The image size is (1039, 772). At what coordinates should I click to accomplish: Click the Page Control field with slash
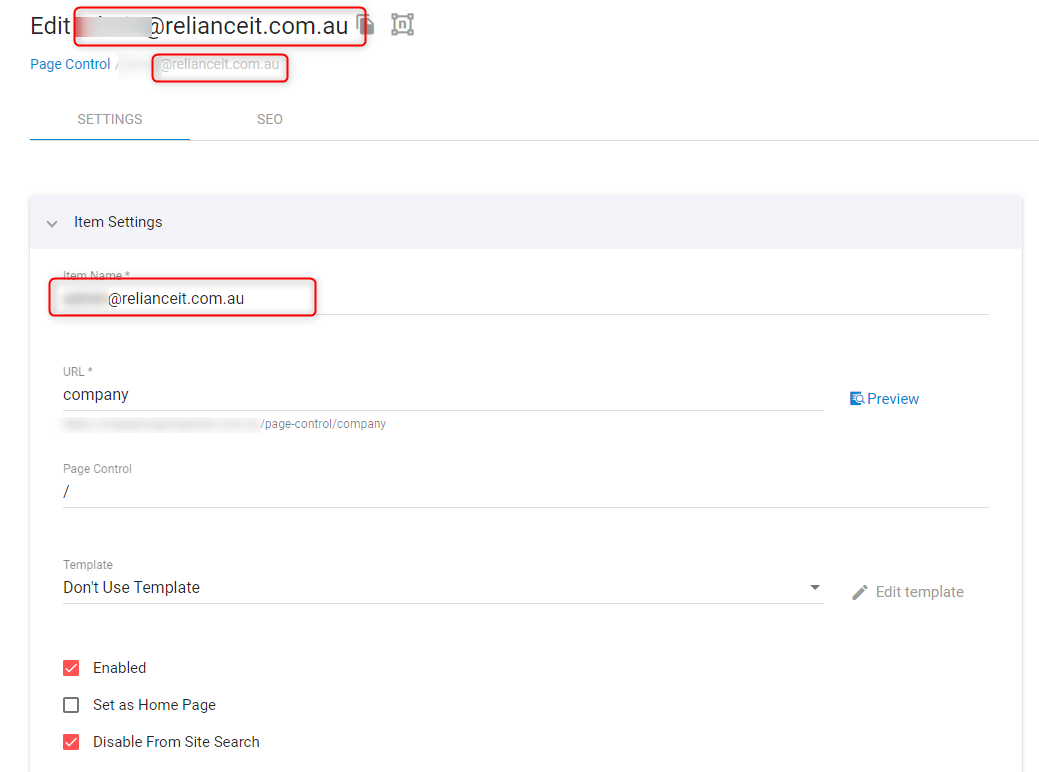click(x=525, y=492)
